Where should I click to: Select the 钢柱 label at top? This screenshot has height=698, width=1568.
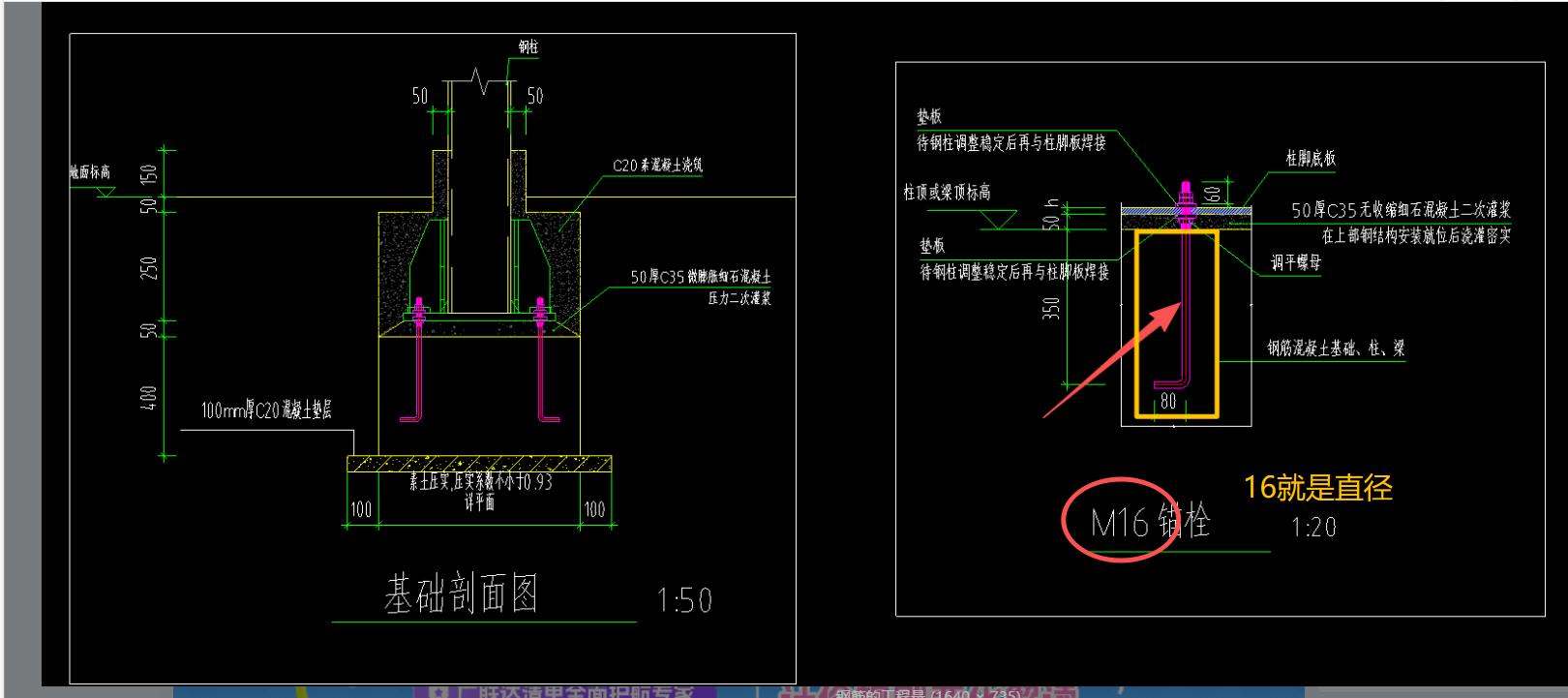(x=528, y=46)
